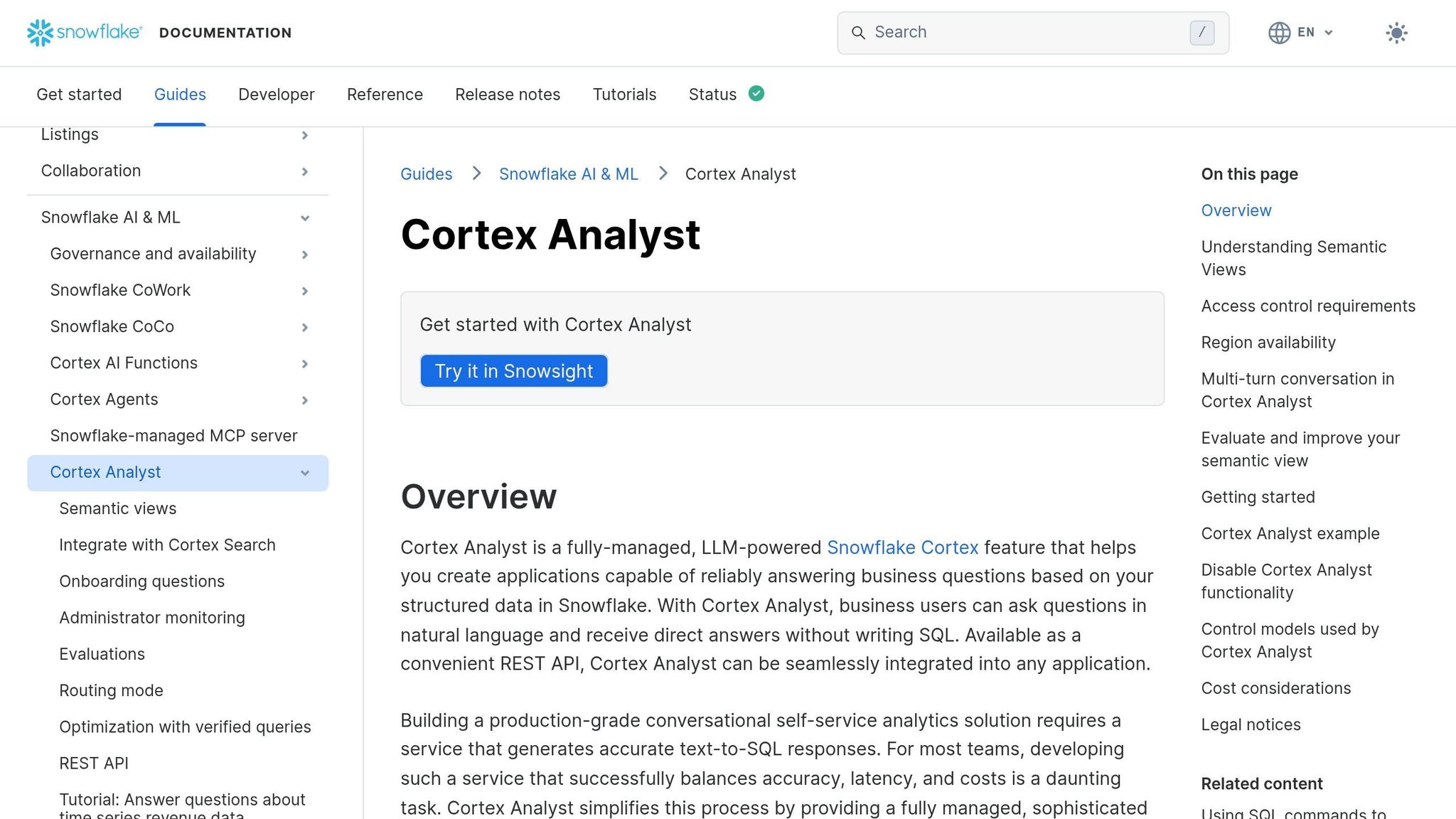Expand the Cortex AI Functions chevron
Screen dimensions: 1456x819
click(305, 364)
